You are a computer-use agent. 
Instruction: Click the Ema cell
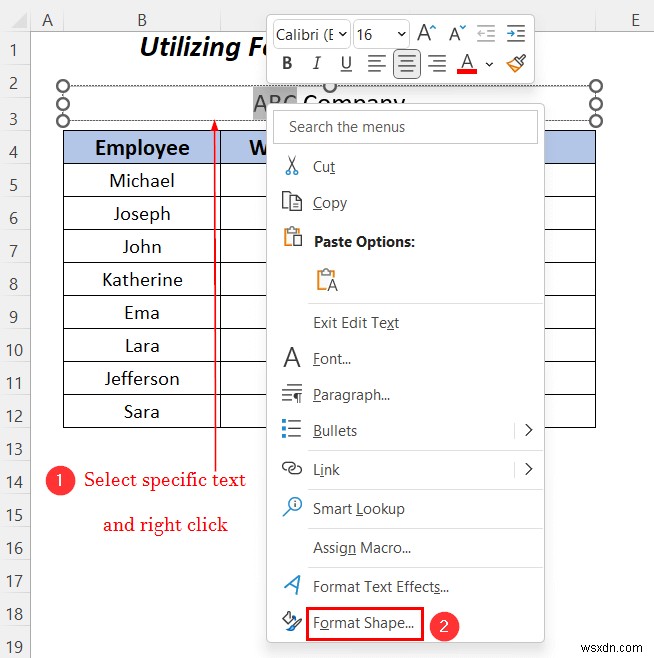pos(142,313)
